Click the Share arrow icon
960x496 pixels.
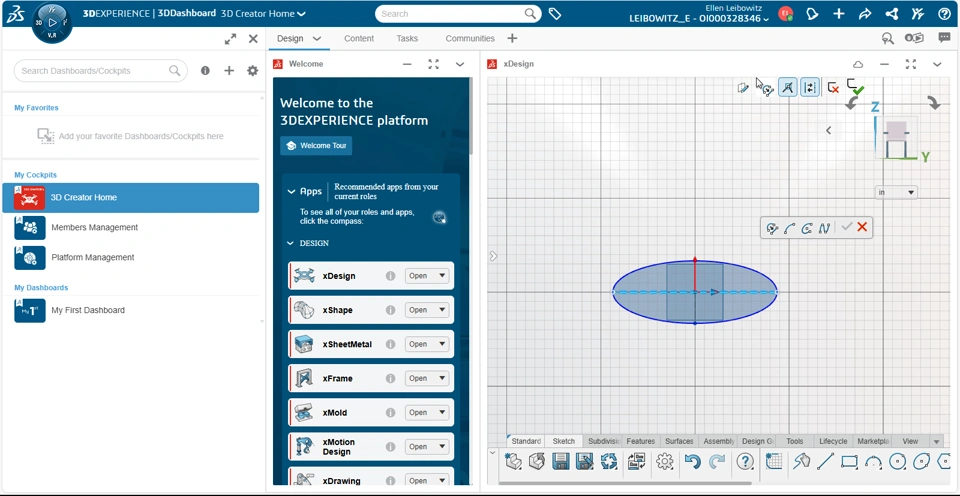point(864,13)
